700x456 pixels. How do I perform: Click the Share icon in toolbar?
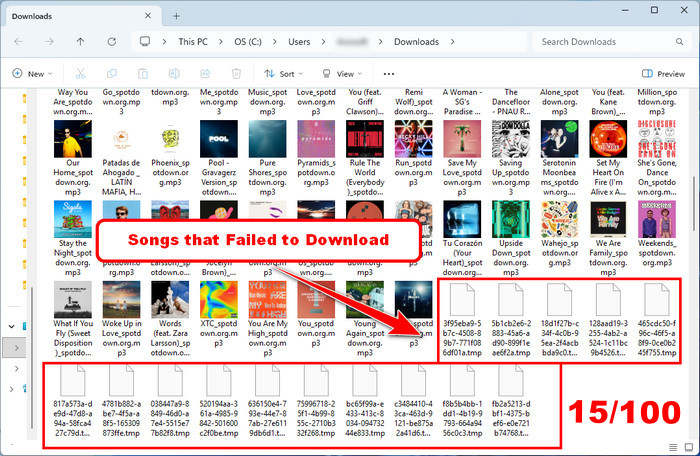click(205, 74)
